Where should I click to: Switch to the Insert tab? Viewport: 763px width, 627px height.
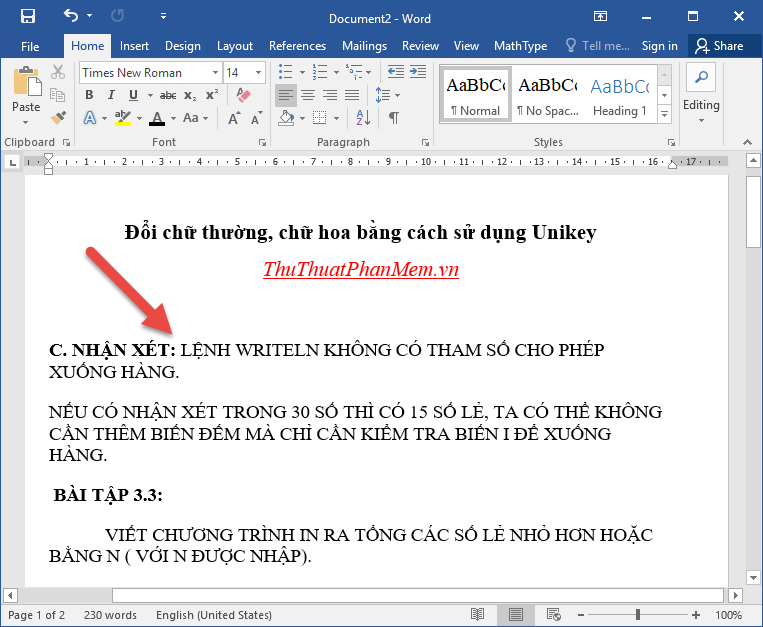[134, 46]
